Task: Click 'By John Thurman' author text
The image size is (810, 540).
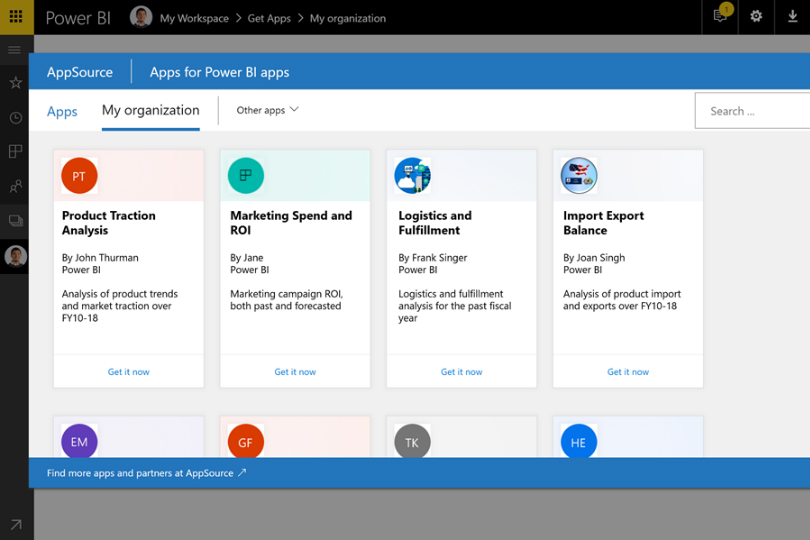Action: click(100, 257)
